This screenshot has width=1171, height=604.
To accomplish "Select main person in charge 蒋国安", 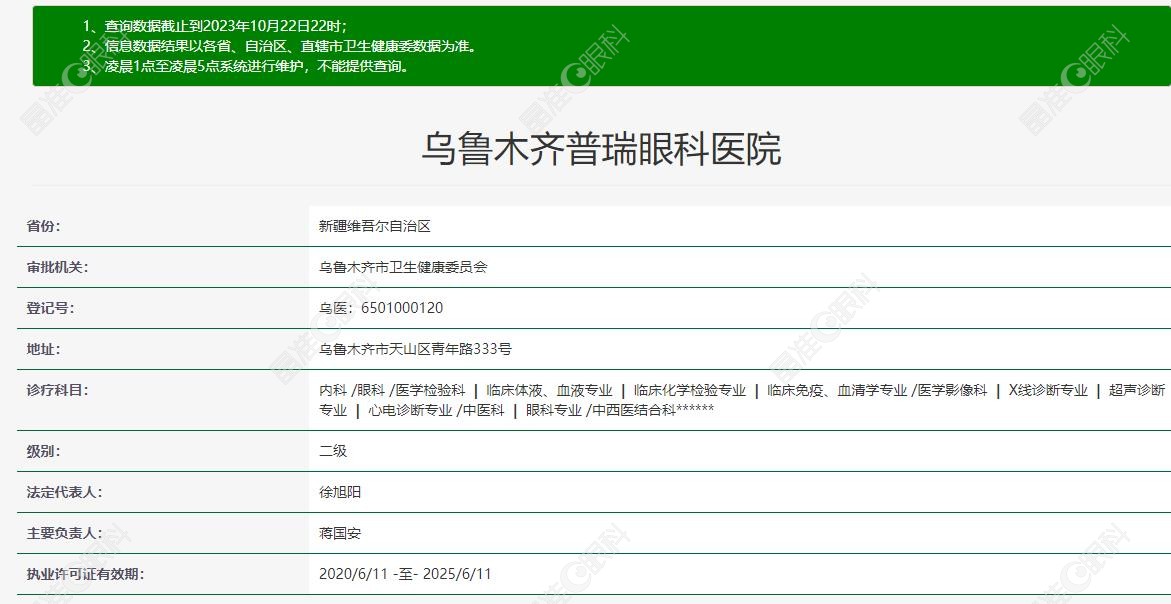I will click(x=340, y=533).
